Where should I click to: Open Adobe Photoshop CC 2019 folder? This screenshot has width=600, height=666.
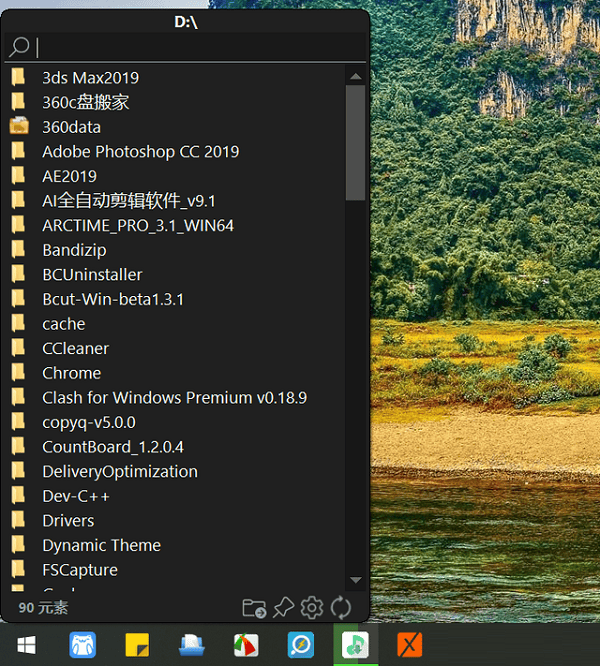[176, 152]
